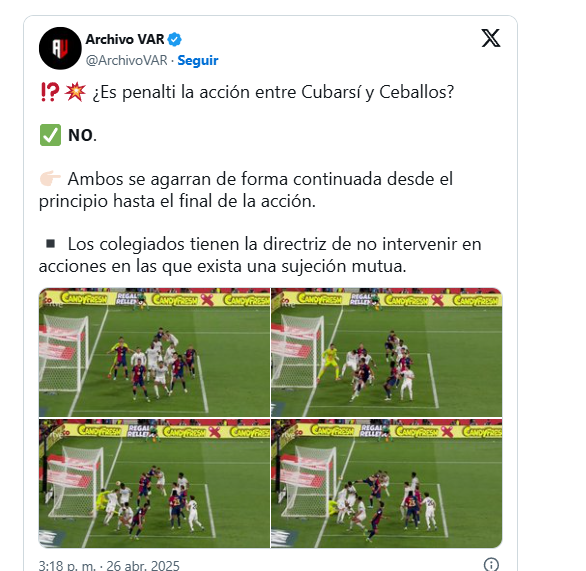Click the blue verified badge
586x571 pixels.
pos(175,39)
